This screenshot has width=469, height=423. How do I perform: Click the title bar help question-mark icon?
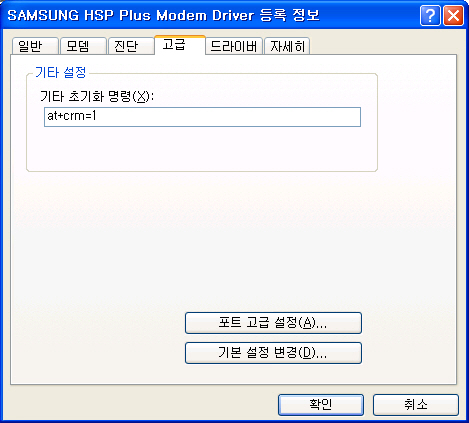[430, 15]
